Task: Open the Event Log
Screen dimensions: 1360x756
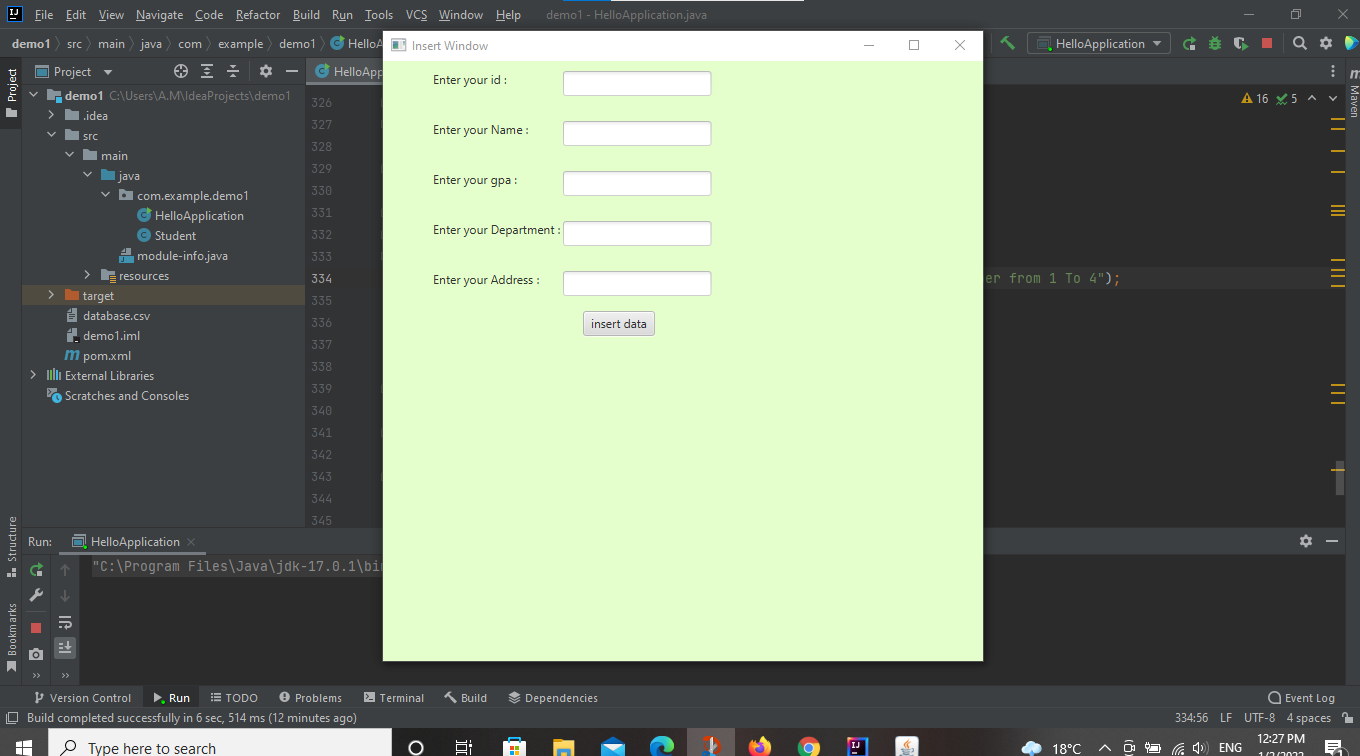Action: [x=1301, y=698]
